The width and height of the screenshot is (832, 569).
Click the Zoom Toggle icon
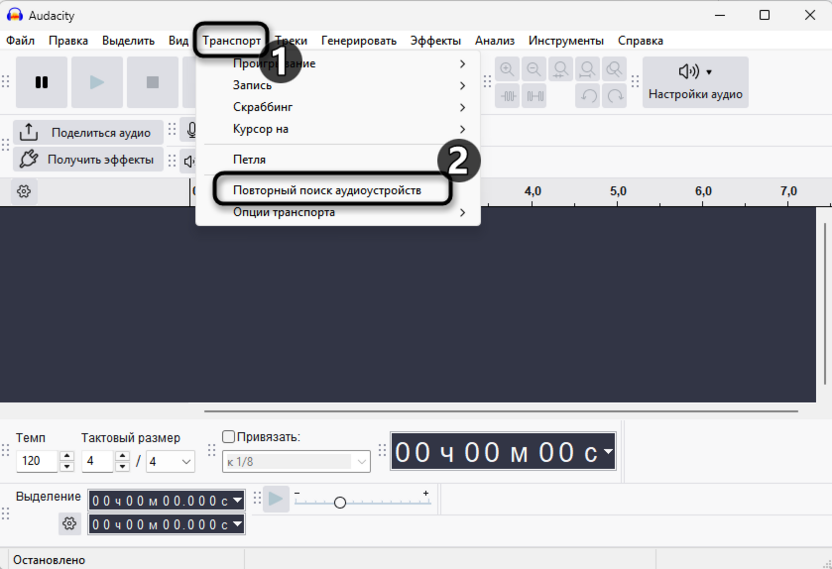[x=614, y=70]
